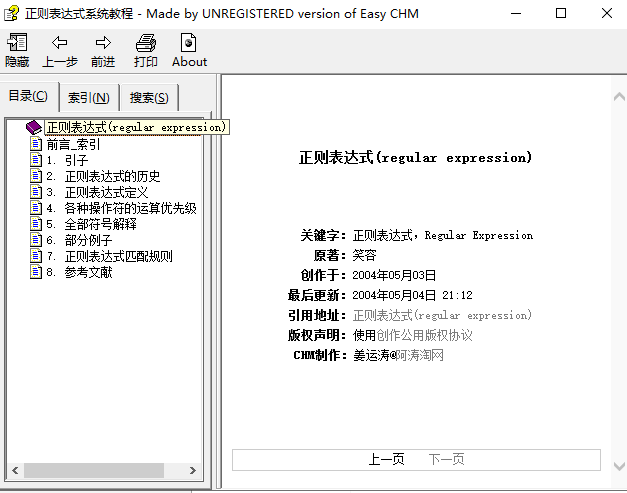Viewport: 627px width, 493px height.
Task: Open the 1. 引子 topic
Action: click(x=76, y=160)
